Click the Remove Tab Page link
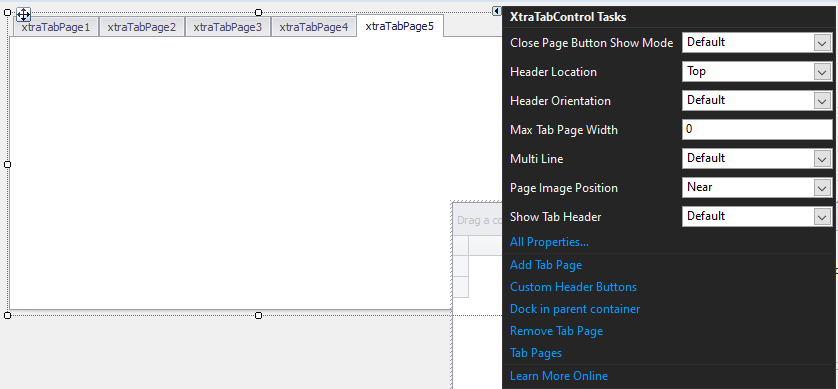Viewport: 838px width, 389px height. (556, 331)
